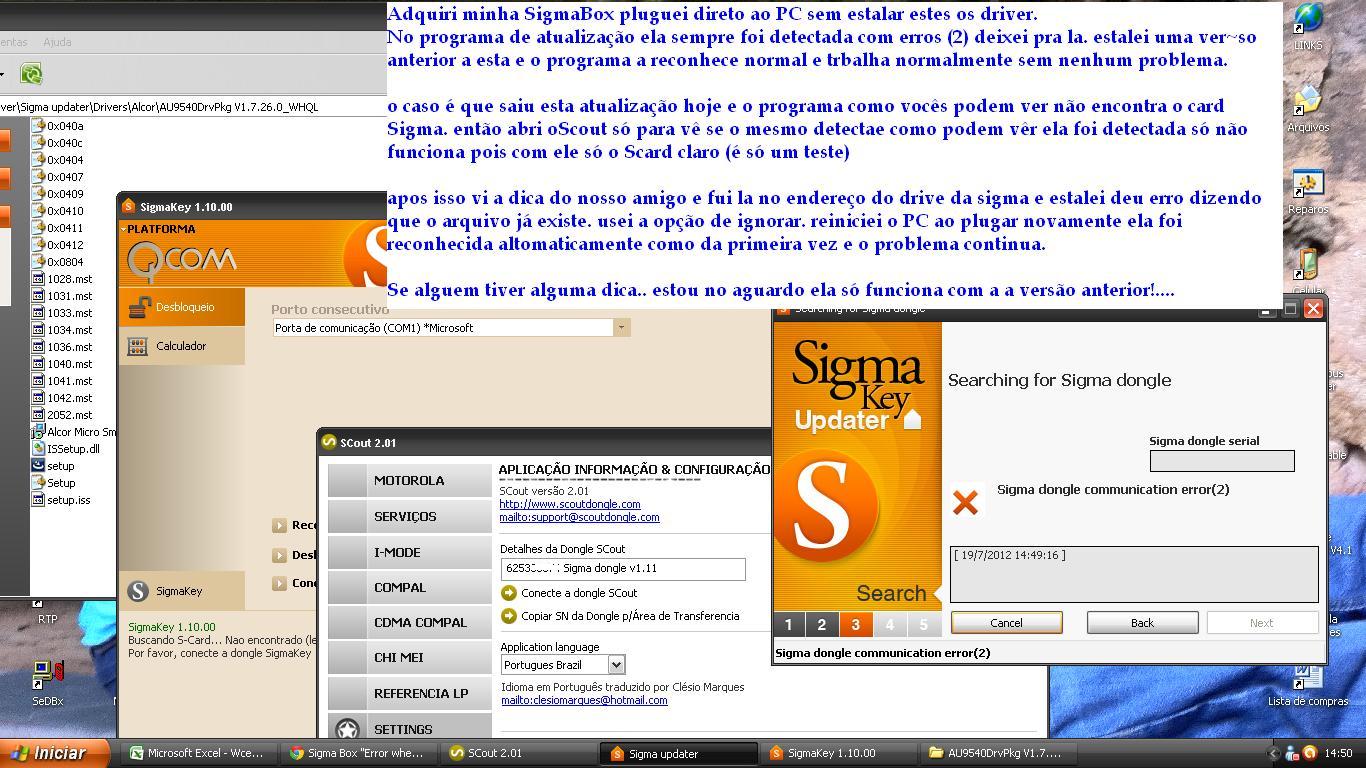Open the RTP desktop shortcut
Viewport: 1366px width, 768px height.
[x=47, y=612]
